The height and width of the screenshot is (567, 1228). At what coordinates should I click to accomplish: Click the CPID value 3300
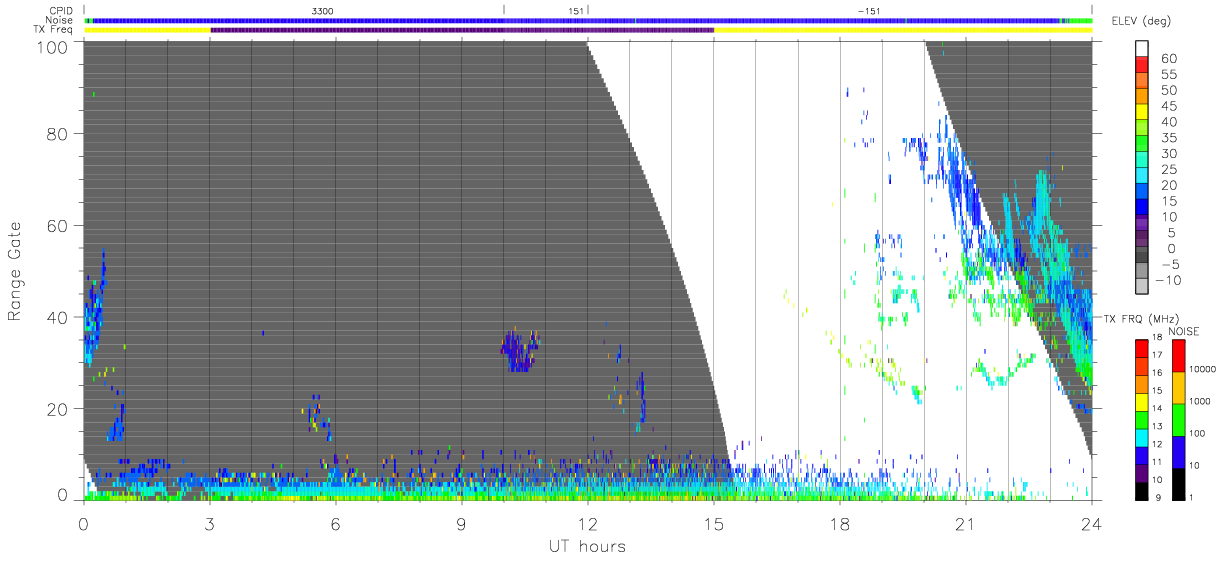tap(323, 10)
